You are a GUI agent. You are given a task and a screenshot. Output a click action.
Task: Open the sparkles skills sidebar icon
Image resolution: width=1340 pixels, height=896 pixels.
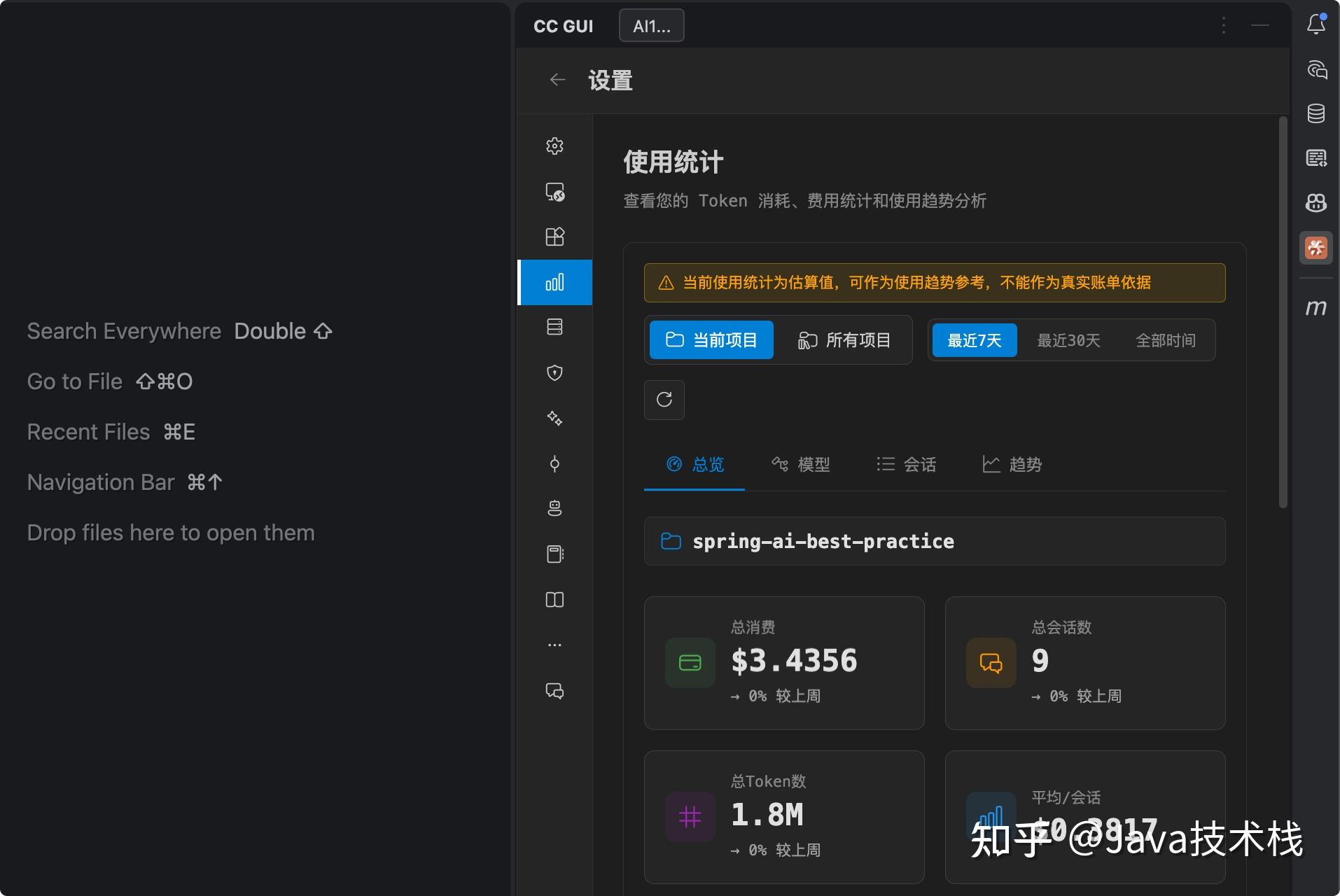[554, 418]
